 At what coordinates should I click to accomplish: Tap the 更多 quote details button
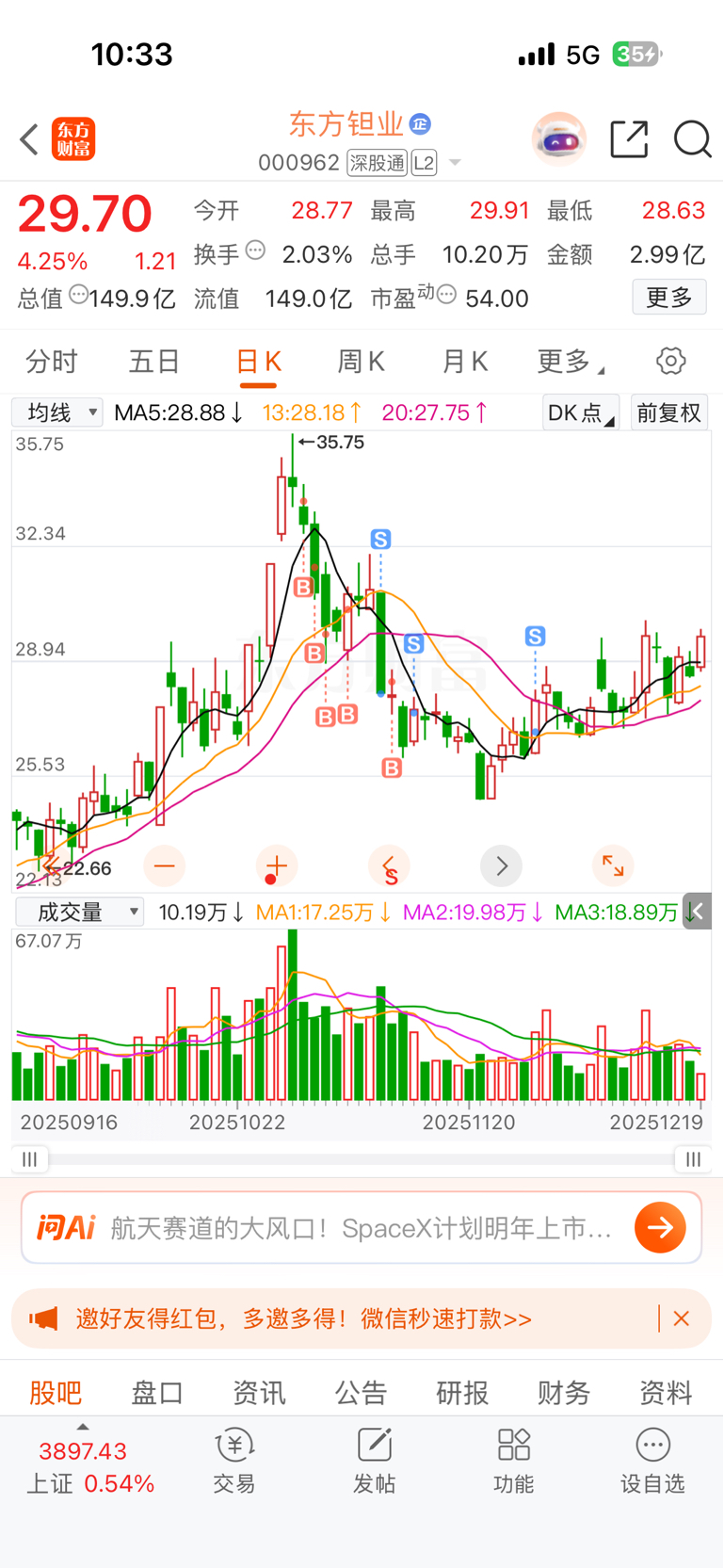click(x=669, y=298)
